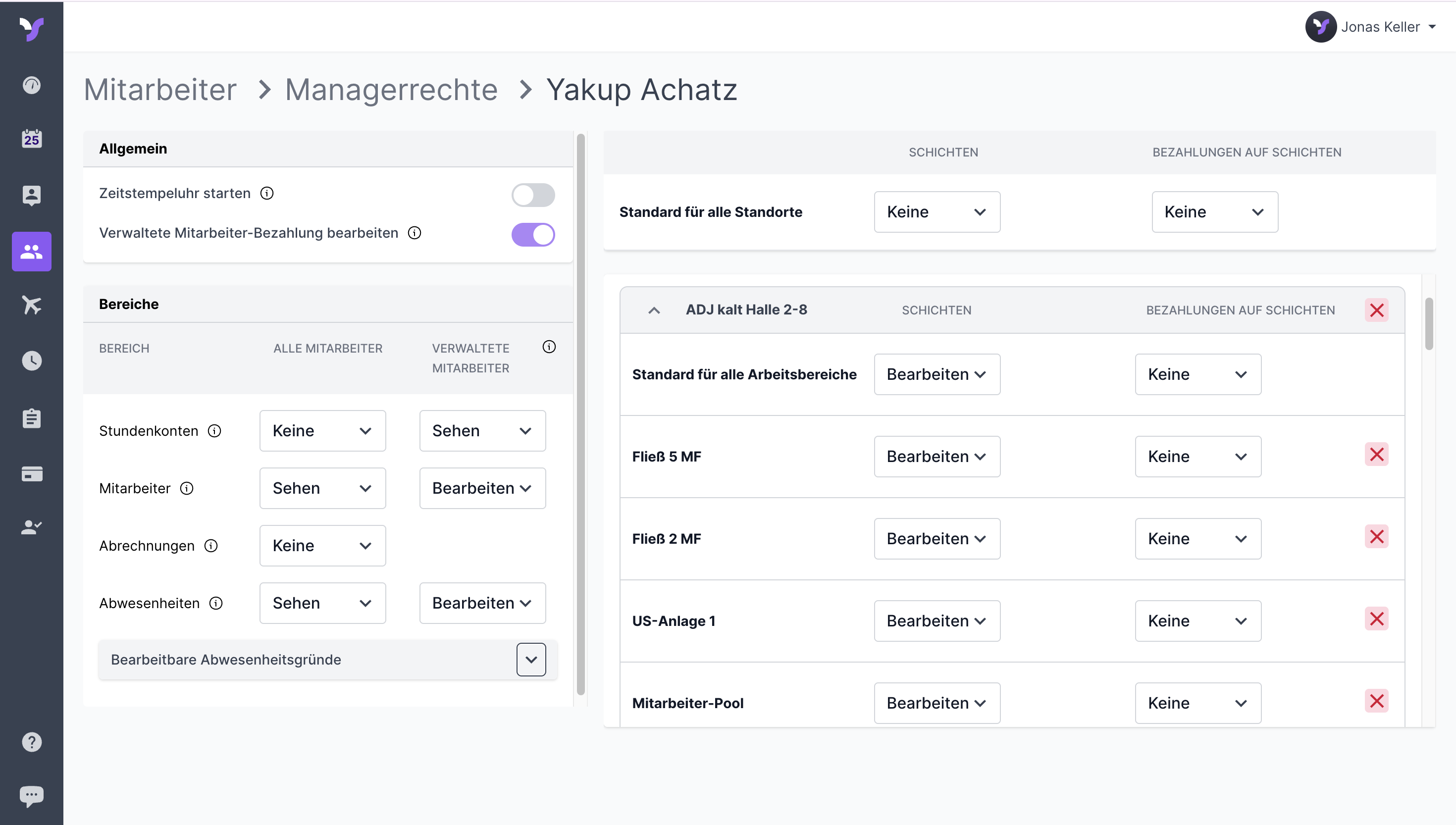The height and width of the screenshot is (825, 1456).
Task: Show info icon next to Stundenkonten
Action: tap(214, 431)
